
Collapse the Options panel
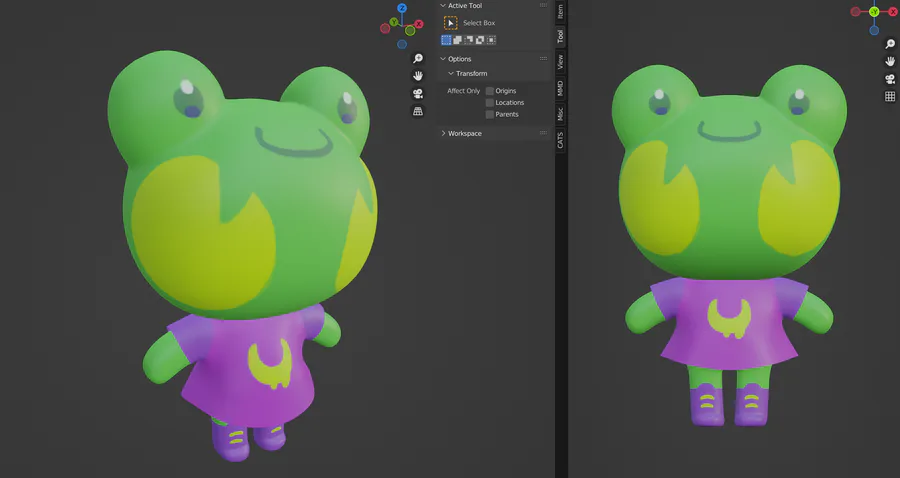point(443,59)
